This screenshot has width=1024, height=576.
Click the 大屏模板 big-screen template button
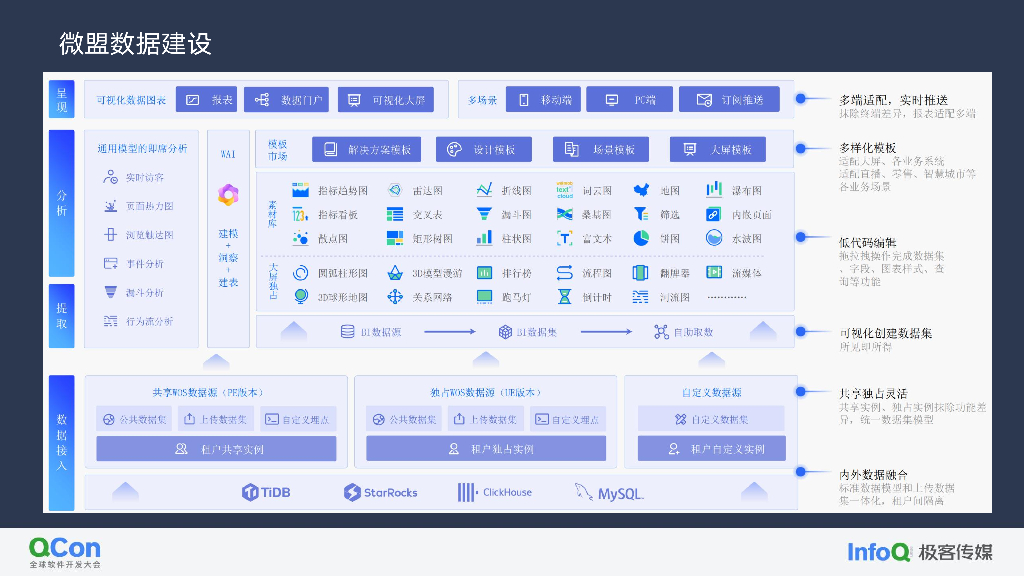pyautogui.click(x=718, y=149)
